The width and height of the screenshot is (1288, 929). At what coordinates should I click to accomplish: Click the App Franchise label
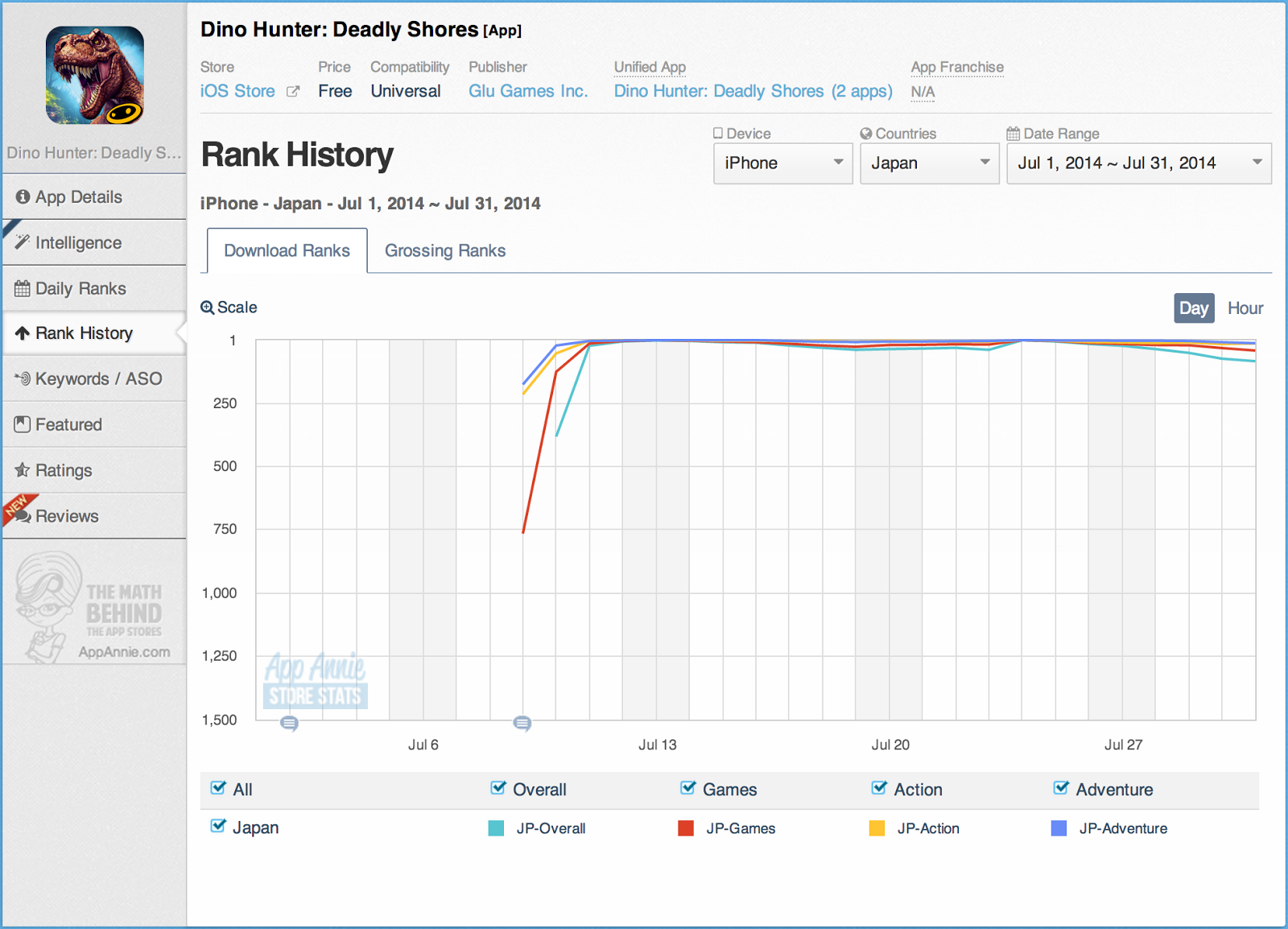(957, 67)
